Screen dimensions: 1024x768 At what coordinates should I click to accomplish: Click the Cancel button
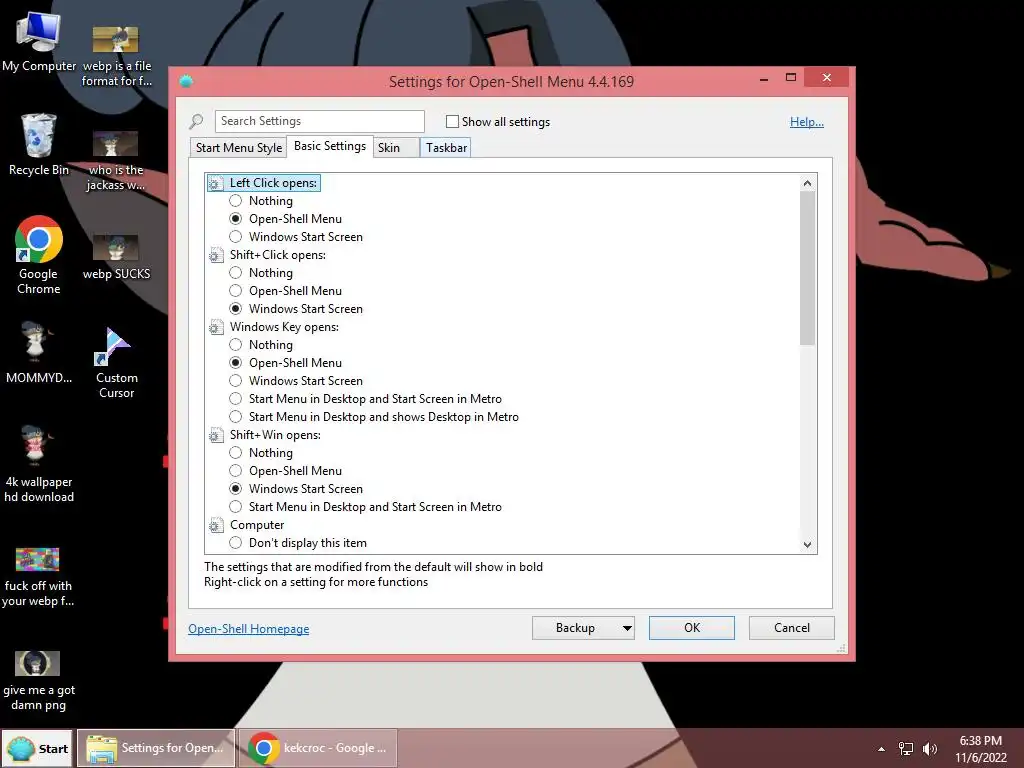[x=792, y=628]
